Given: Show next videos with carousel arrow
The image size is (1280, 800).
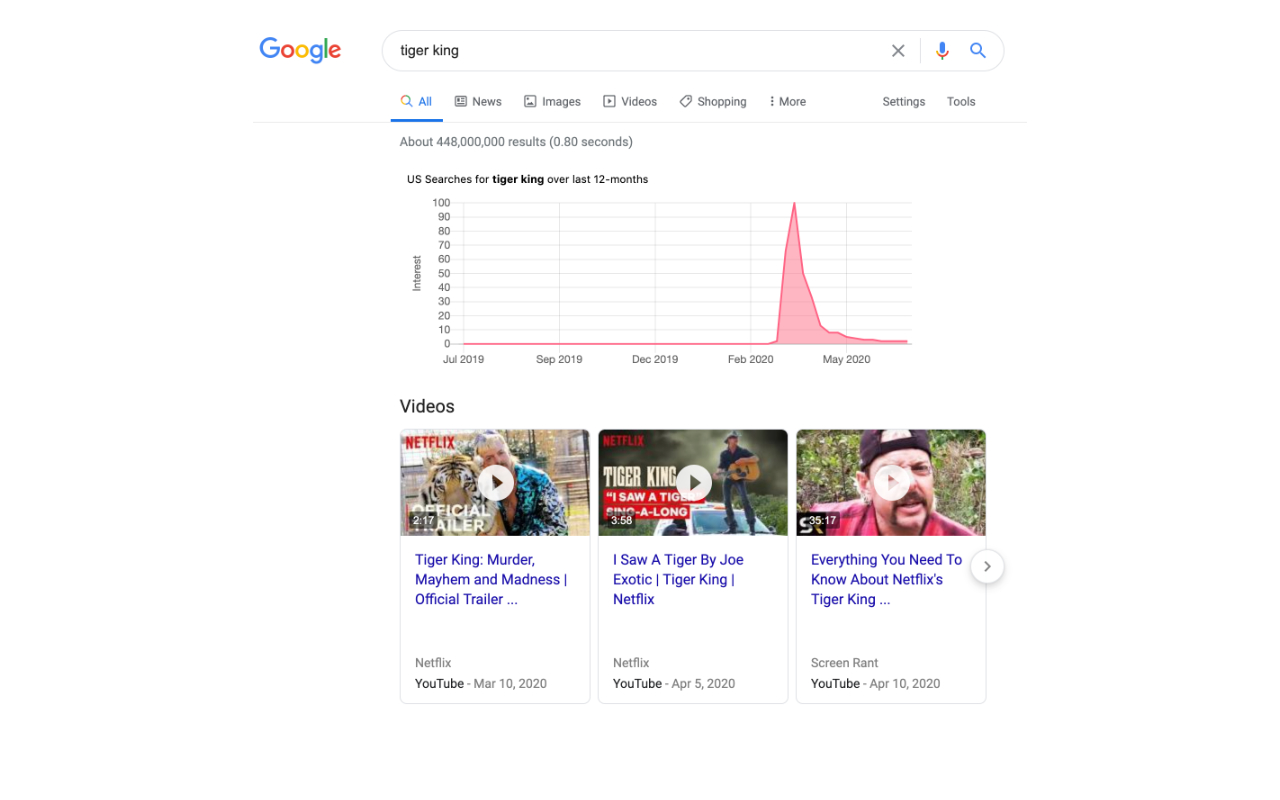Looking at the screenshot, I should click(987, 567).
